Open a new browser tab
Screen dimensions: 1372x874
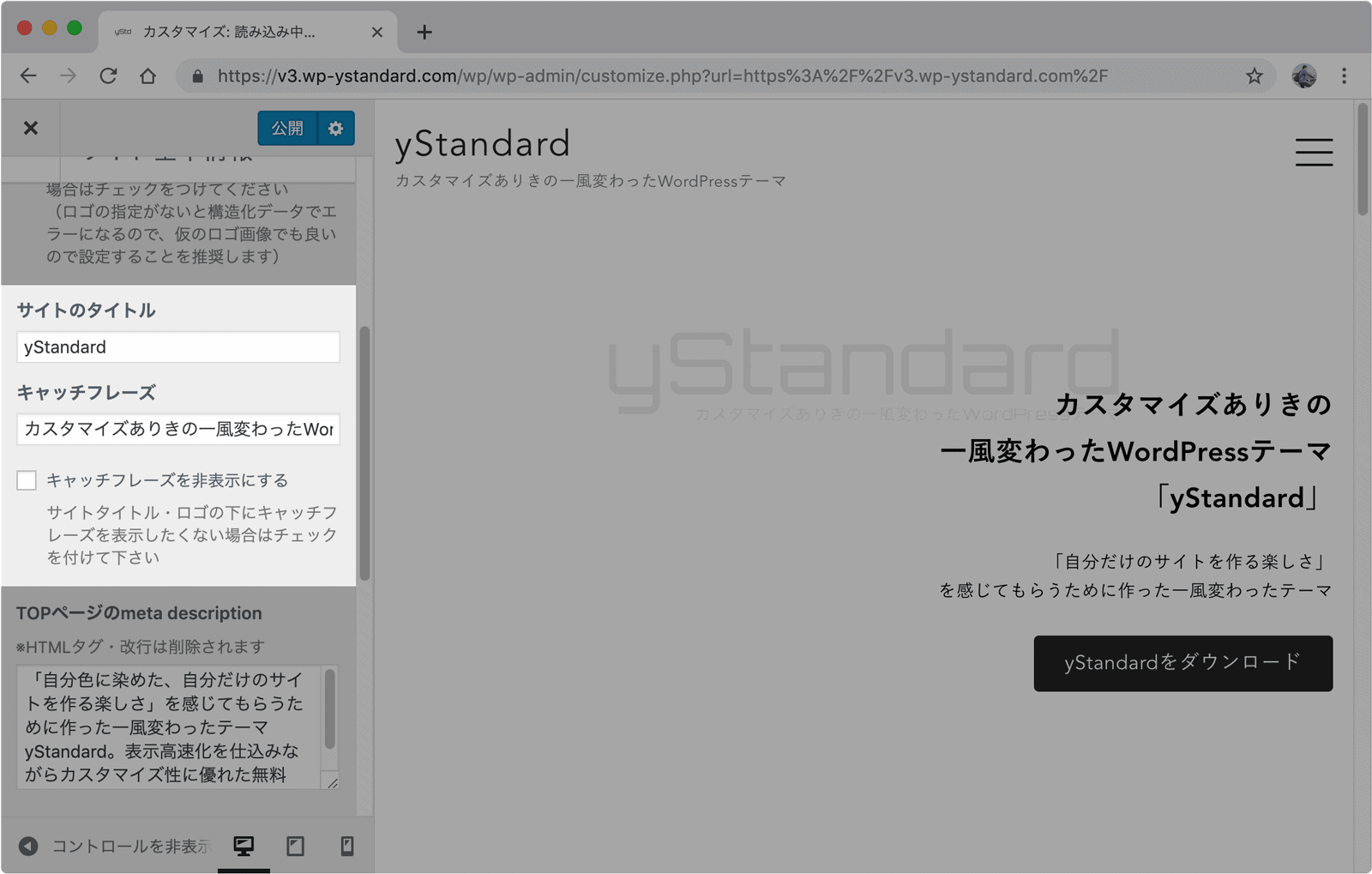coord(424,33)
